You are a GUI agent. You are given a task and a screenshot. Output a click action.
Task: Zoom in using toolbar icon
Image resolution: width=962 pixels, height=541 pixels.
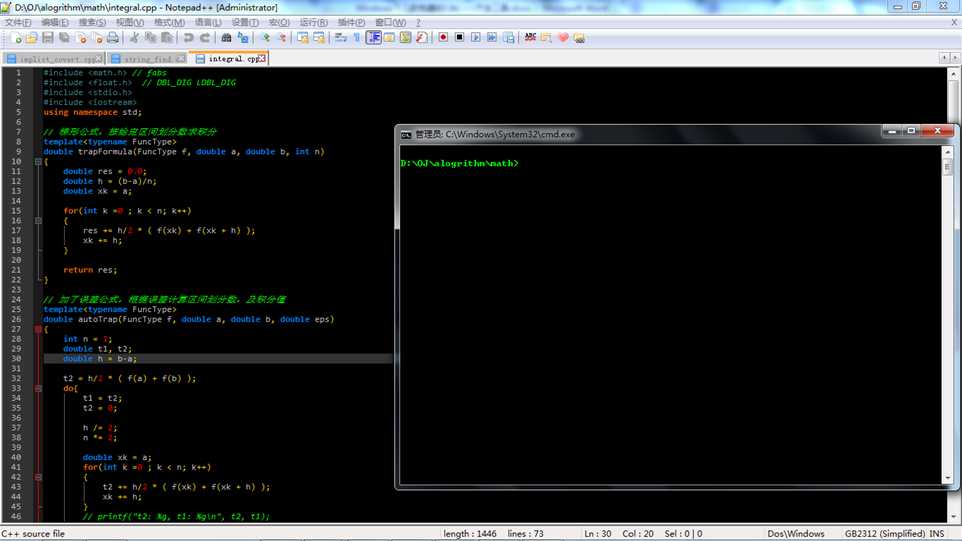pos(266,38)
